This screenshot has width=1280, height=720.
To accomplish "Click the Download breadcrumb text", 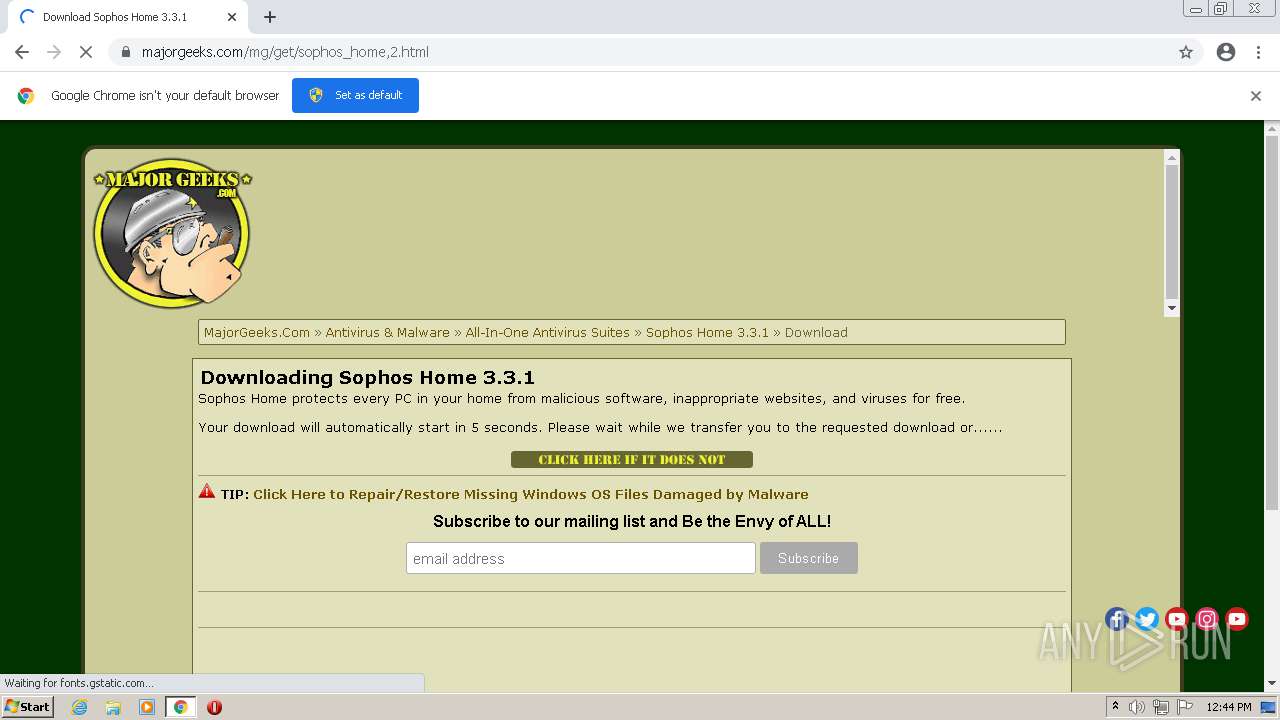I will [816, 332].
